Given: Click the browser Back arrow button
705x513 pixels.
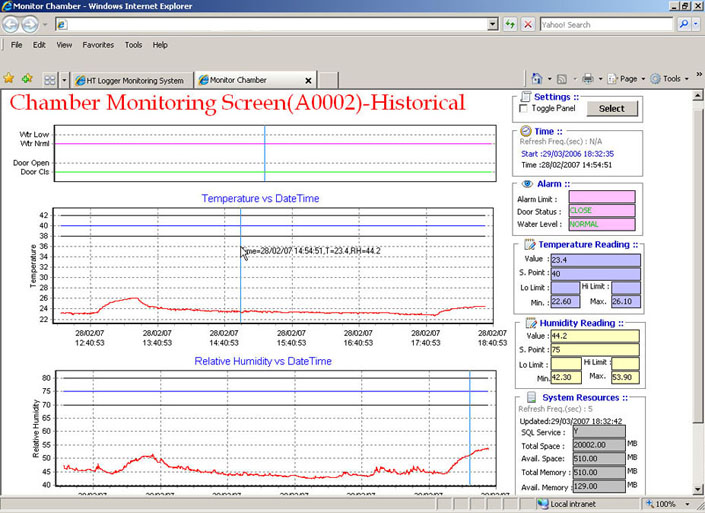Looking at the screenshot, I should click(x=11, y=24).
